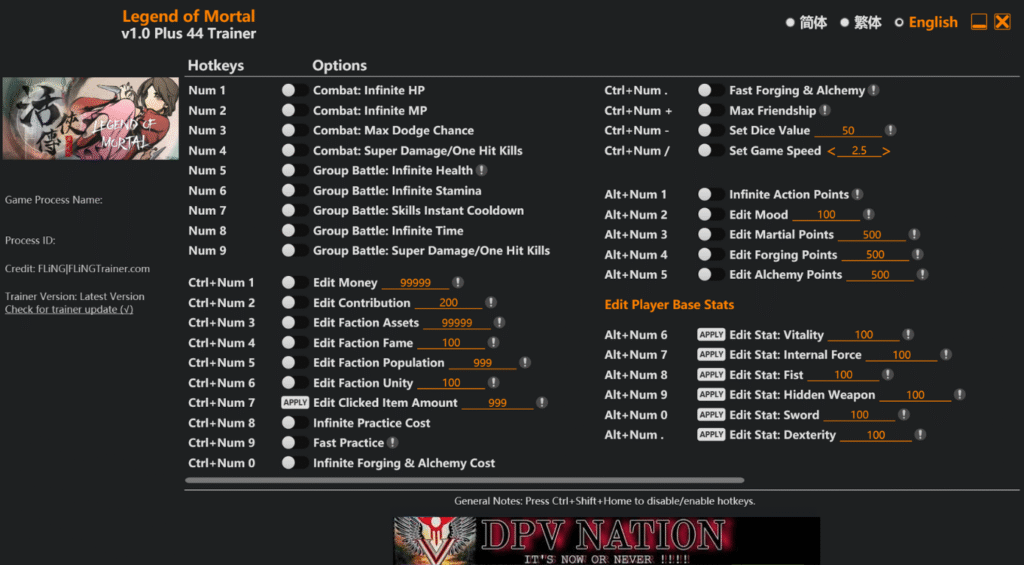Increase game speed with right arrow
Screen dimensions: 1024x565
coord(886,151)
